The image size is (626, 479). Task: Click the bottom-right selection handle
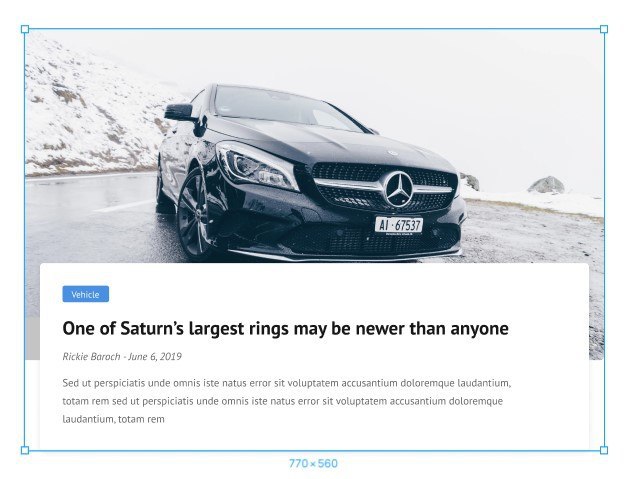pos(604,450)
